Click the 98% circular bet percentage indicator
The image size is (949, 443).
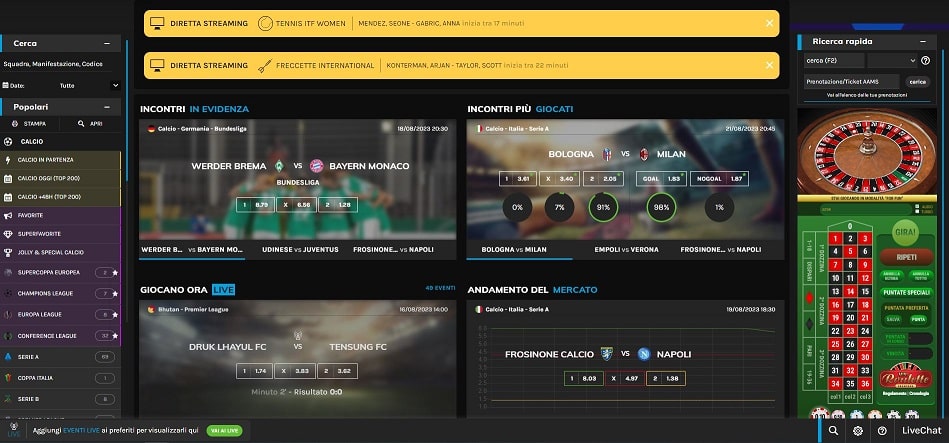[x=662, y=208]
